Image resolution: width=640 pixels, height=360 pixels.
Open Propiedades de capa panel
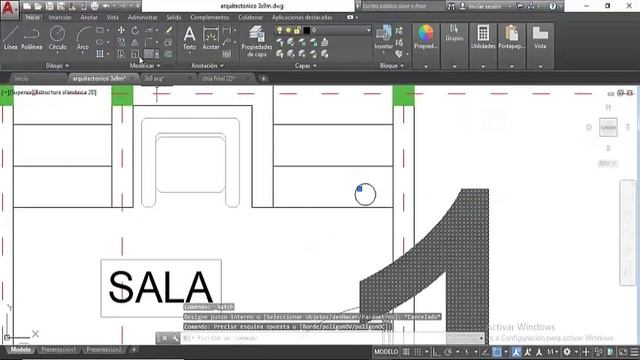pos(257,41)
